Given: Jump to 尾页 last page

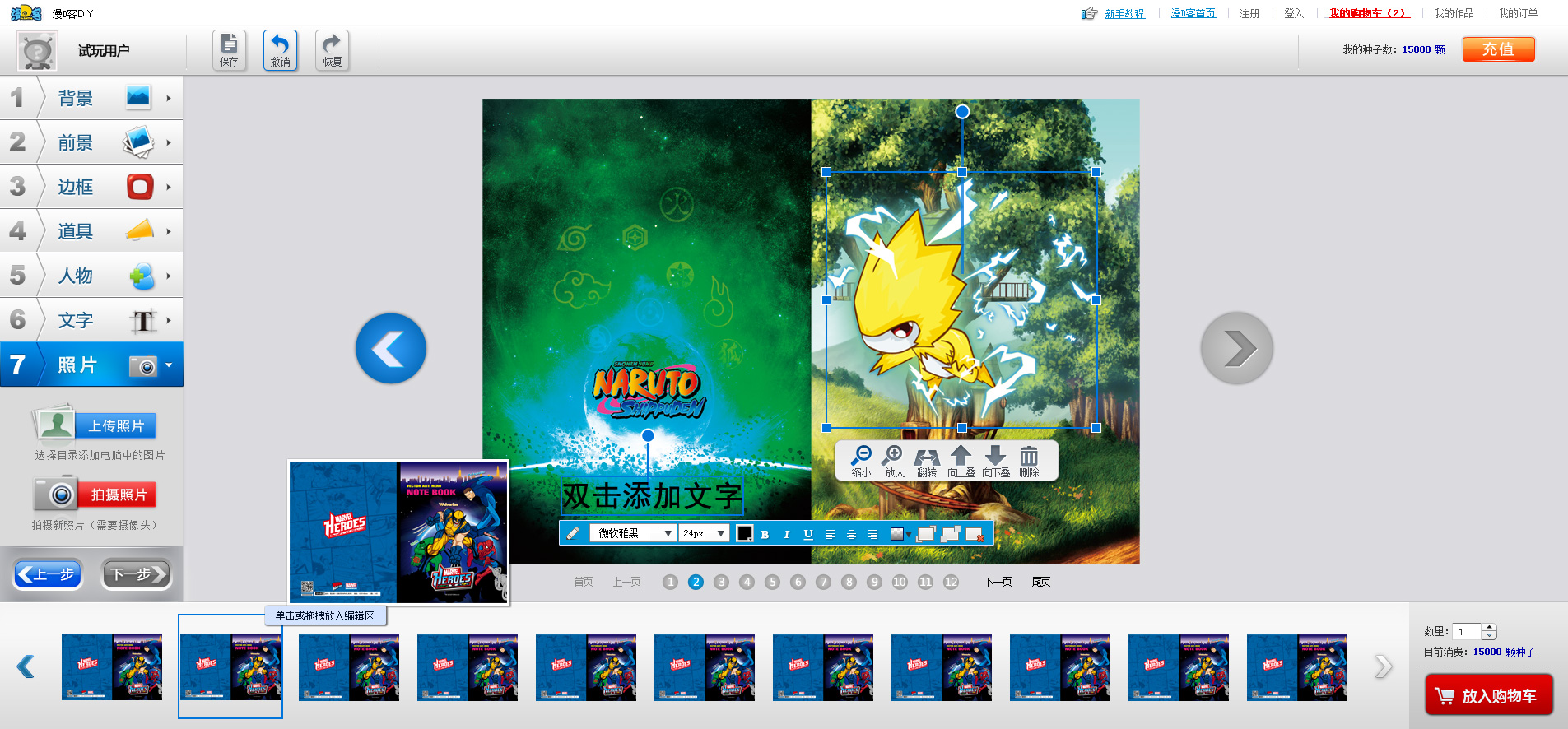Looking at the screenshot, I should click(x=1041, y=582).
